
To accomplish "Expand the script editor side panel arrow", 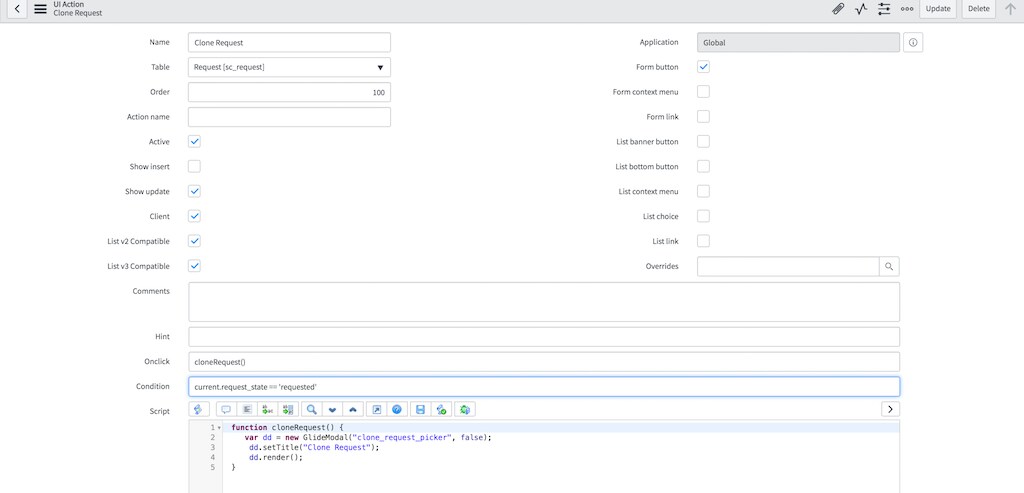I will tap(890, 409).
